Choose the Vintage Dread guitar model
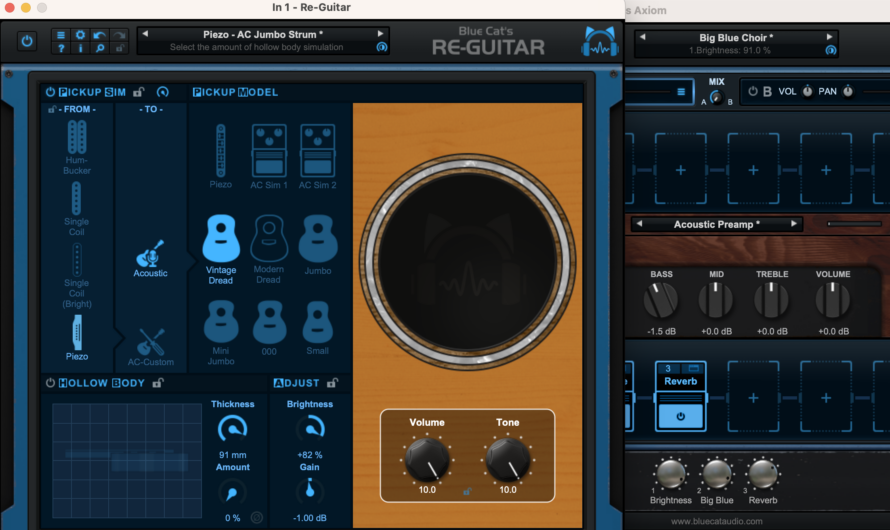The width and height of the screenshot is (890, 530). click(221, 249)
